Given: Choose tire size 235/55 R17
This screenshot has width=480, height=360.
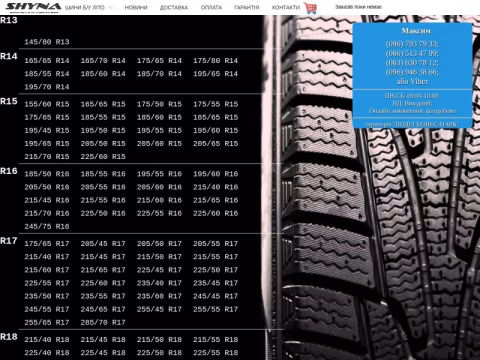Looking at the screenshot, I should (103, 296).
